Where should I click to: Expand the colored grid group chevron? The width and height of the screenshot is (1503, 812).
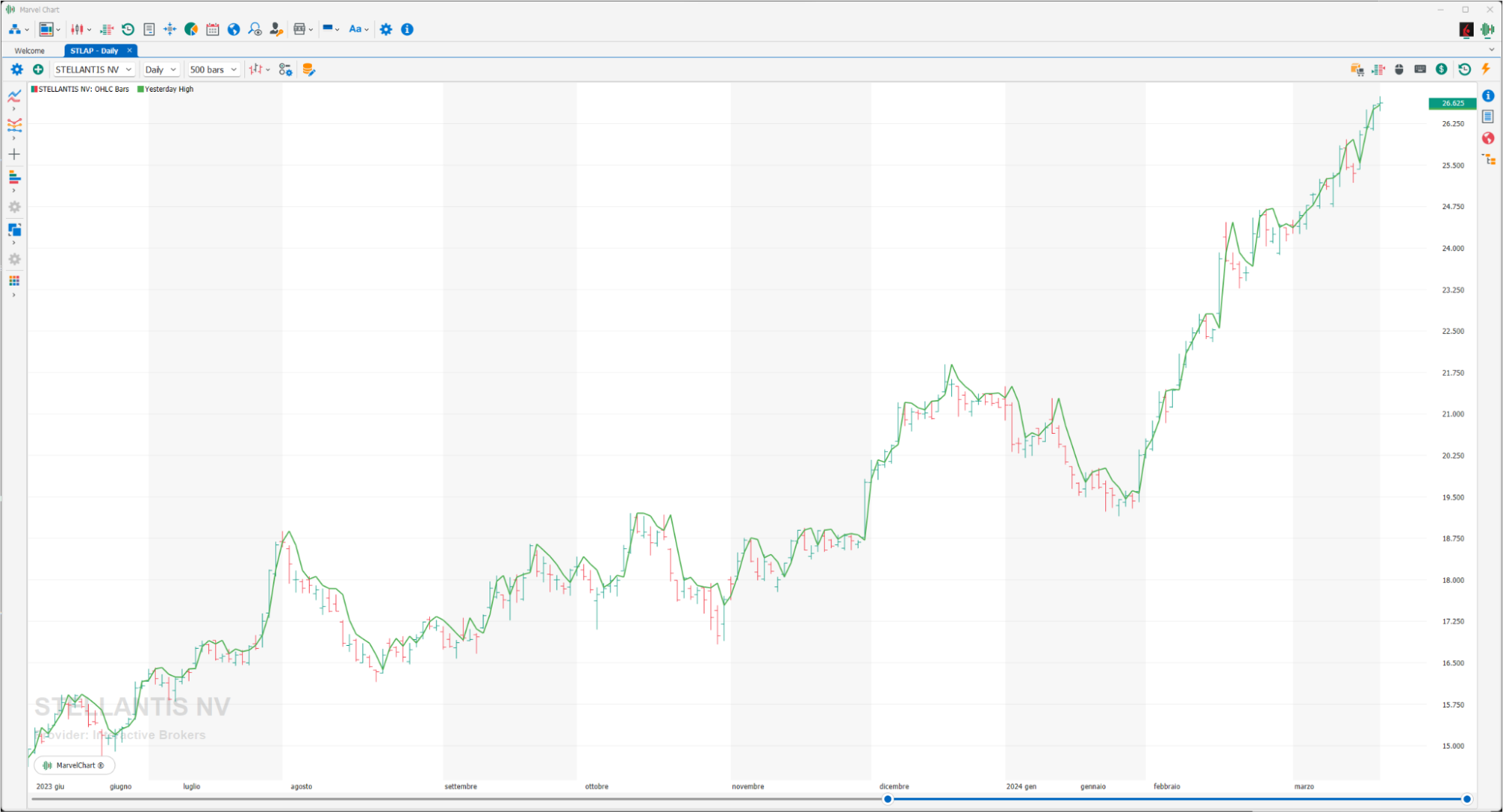coord(14,295)
